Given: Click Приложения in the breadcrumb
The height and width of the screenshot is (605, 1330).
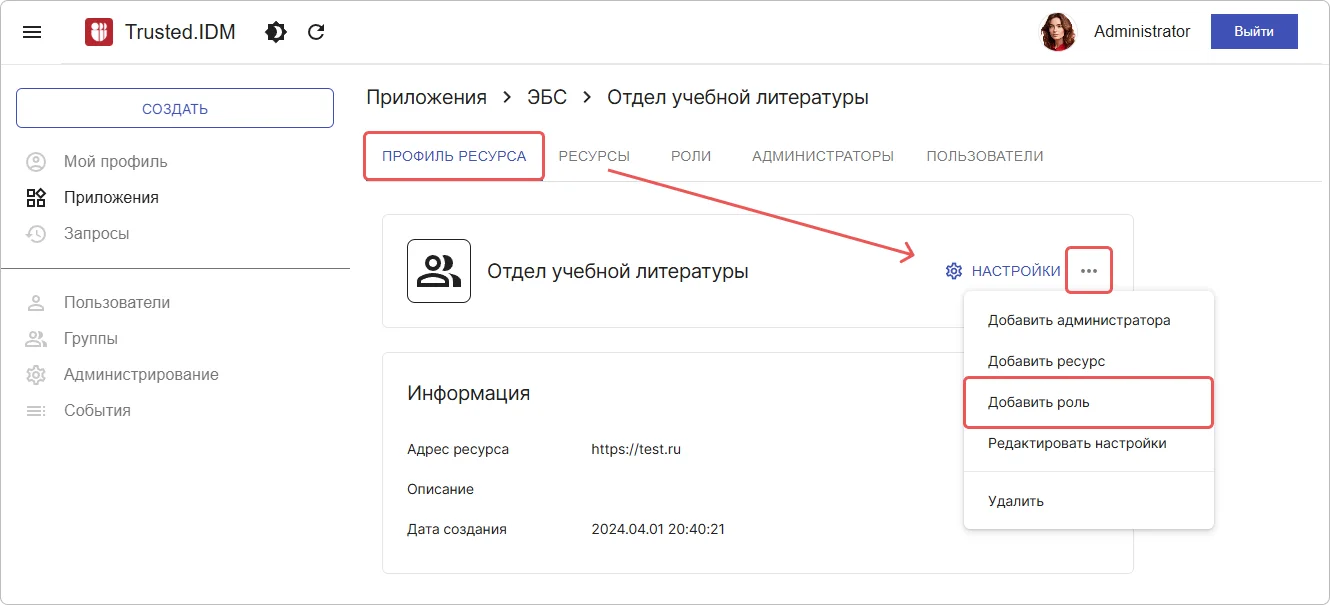Looking at the screenshot, I should 426,97.
